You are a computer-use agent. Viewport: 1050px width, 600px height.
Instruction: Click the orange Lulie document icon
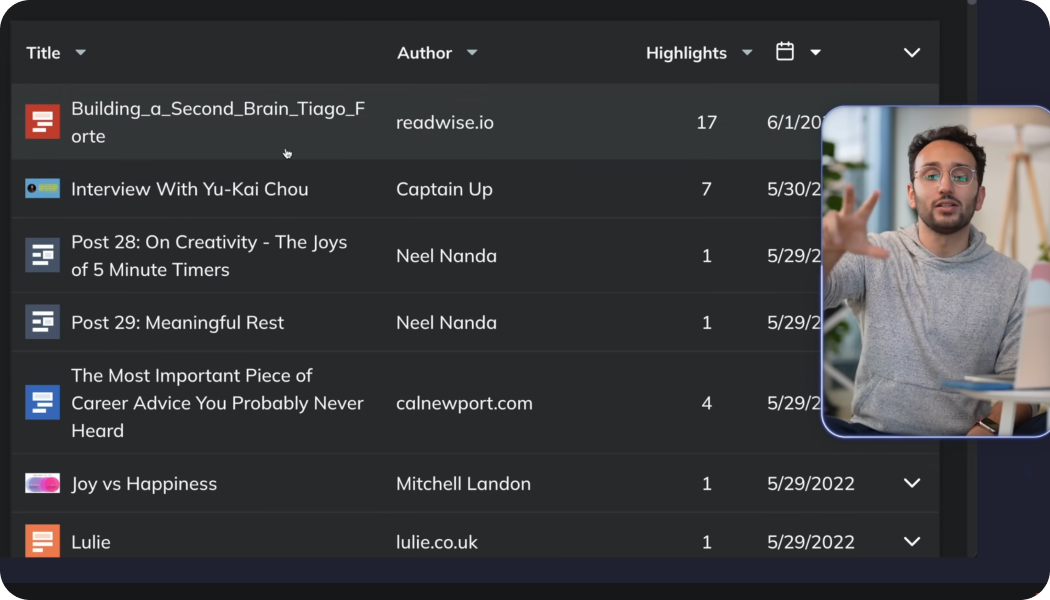point(42,541)
